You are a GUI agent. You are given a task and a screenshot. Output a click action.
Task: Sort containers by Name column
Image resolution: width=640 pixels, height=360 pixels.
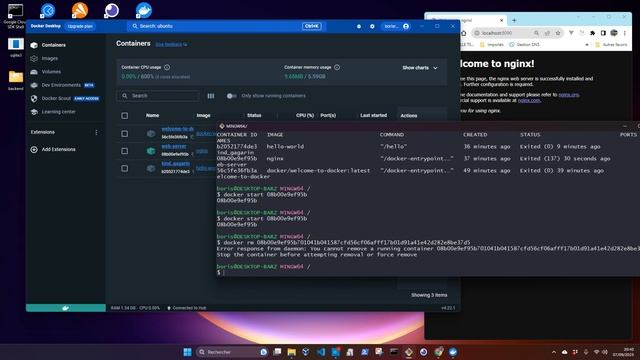pyautogui.click(x=153, y=116)
